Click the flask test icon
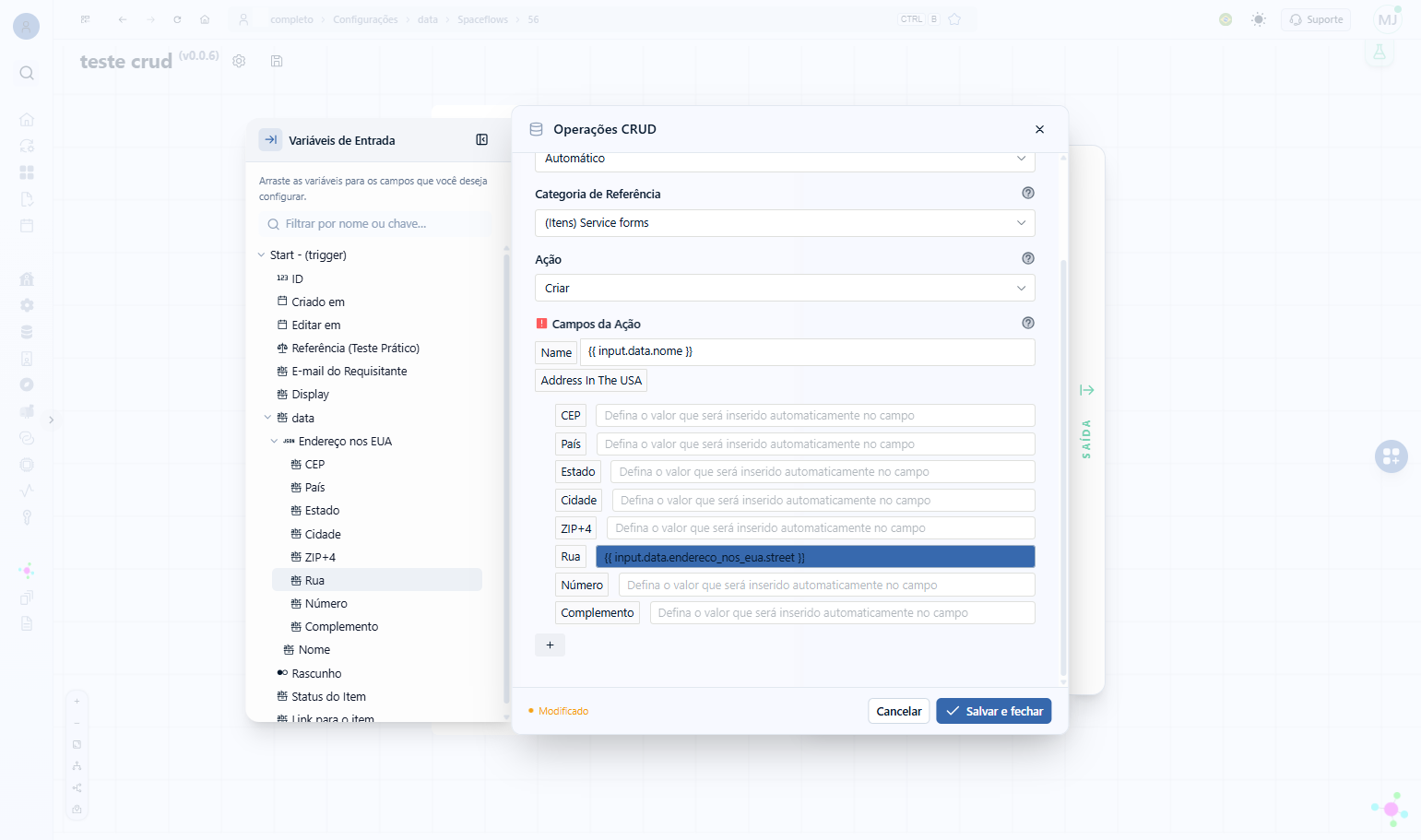Screen dimensions: 1421x840 coord(1380,53)
